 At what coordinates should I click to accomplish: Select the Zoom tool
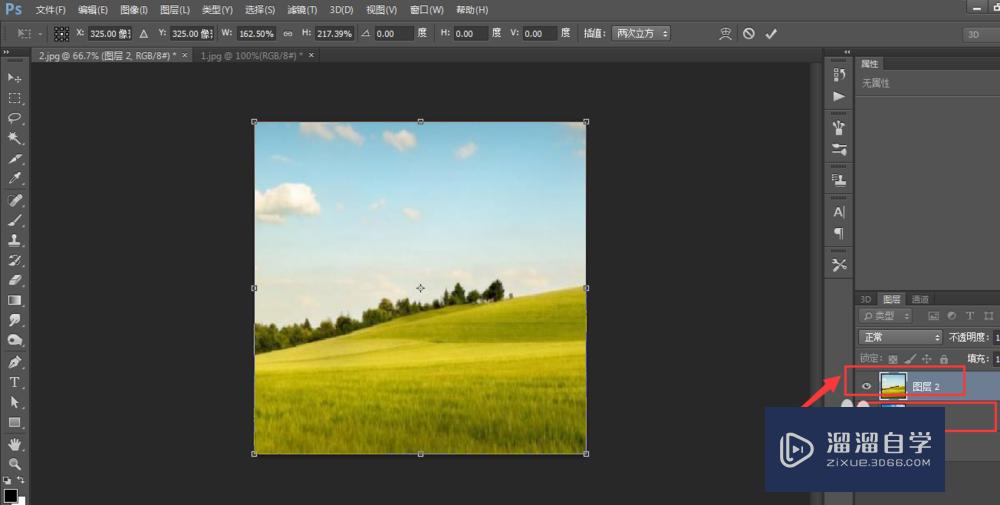(14, 464)
